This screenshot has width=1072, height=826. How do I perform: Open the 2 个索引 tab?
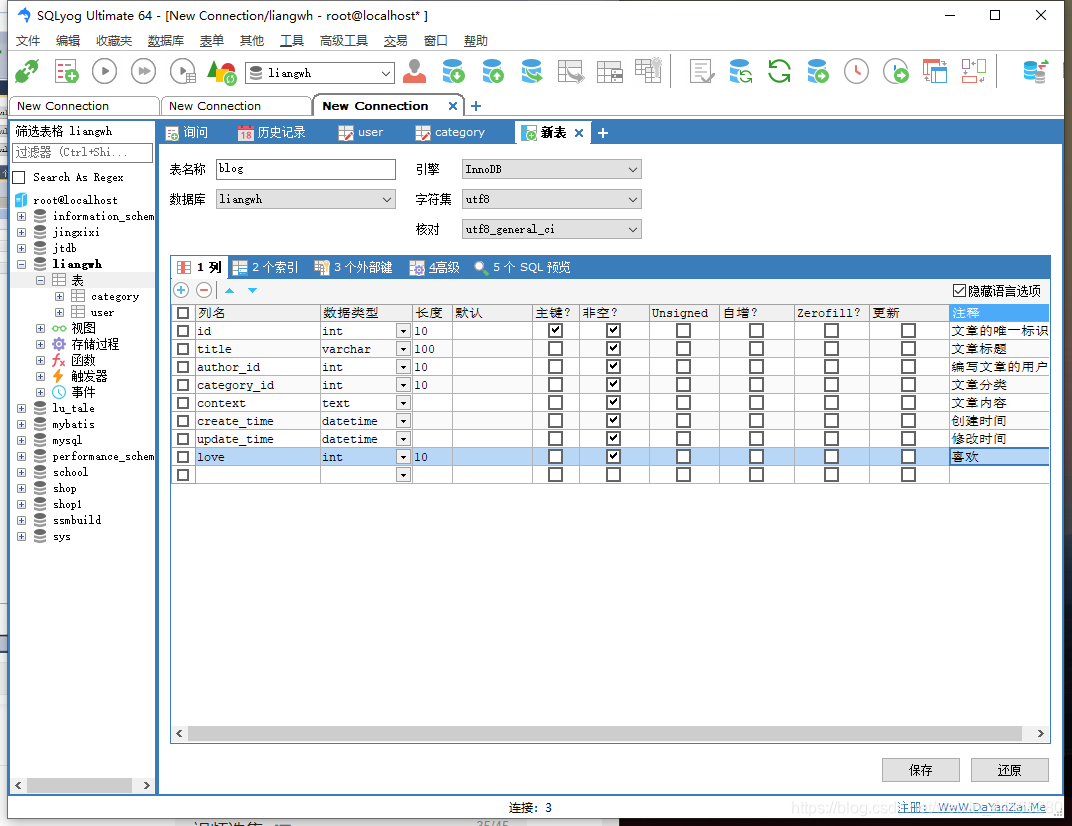[265, 267]
